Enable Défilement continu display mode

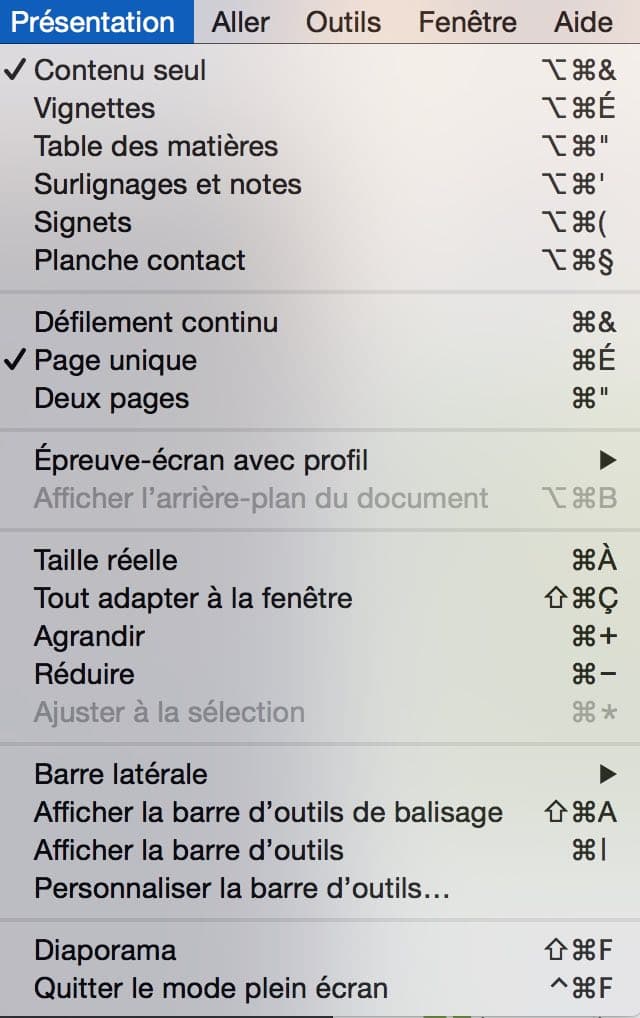tap(320, 322)
